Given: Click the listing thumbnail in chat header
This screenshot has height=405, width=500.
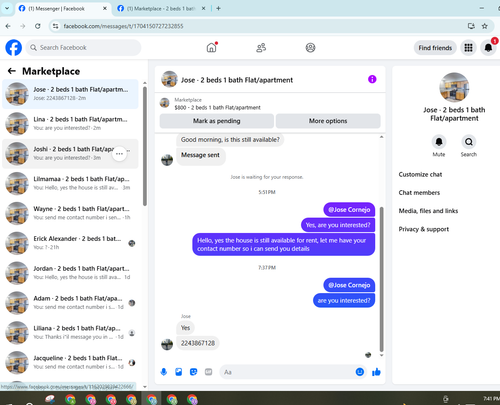Looking at the screenshot, I should [x=169, y=79].
